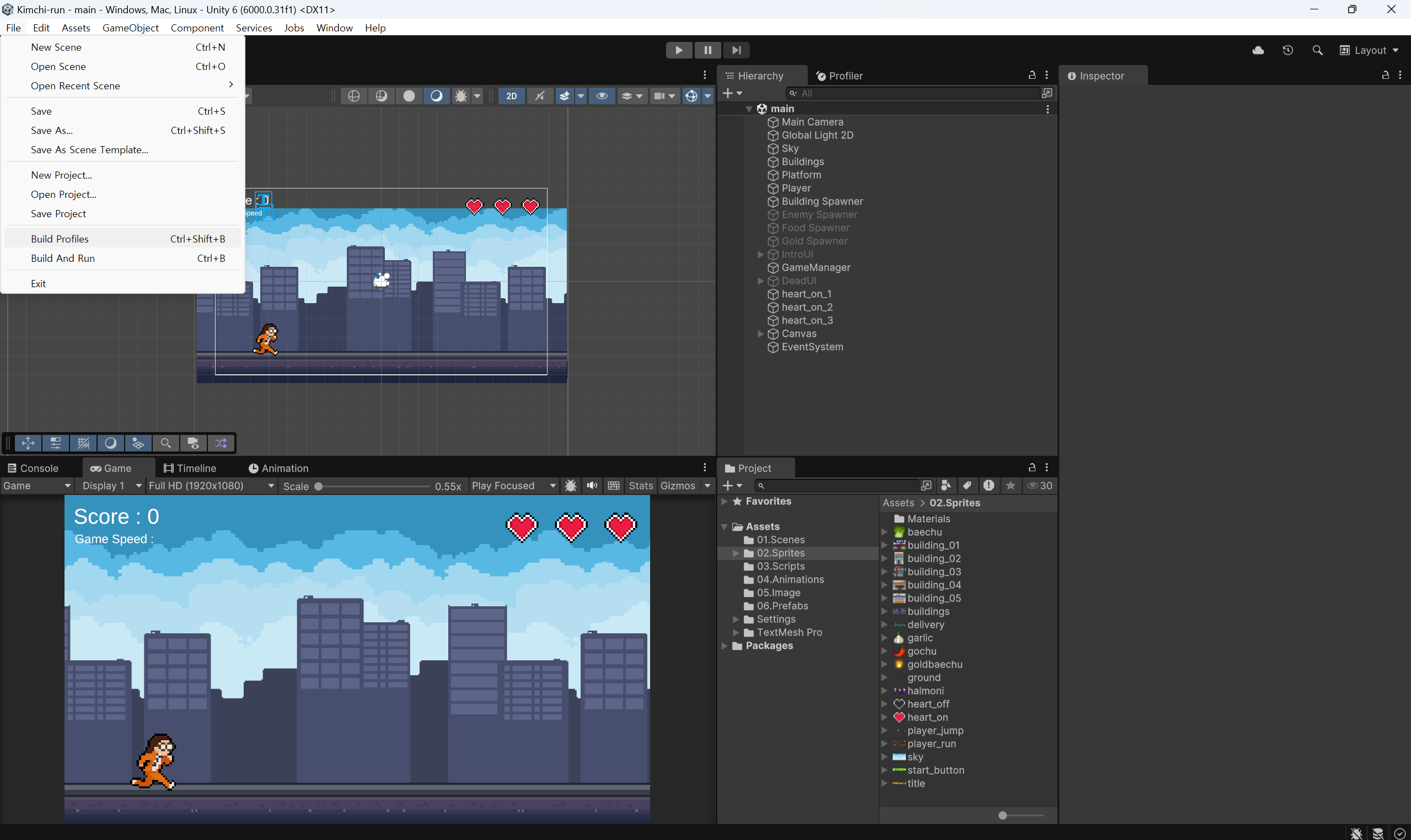Click the Project panel search field

[x=837, y=485]
